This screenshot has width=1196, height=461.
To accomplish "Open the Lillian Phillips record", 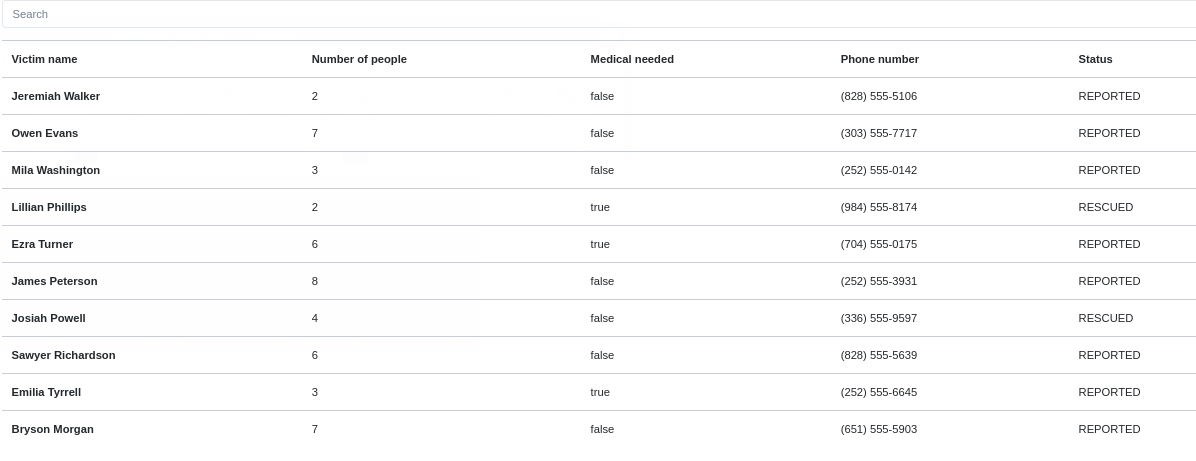I will point(49,207).
